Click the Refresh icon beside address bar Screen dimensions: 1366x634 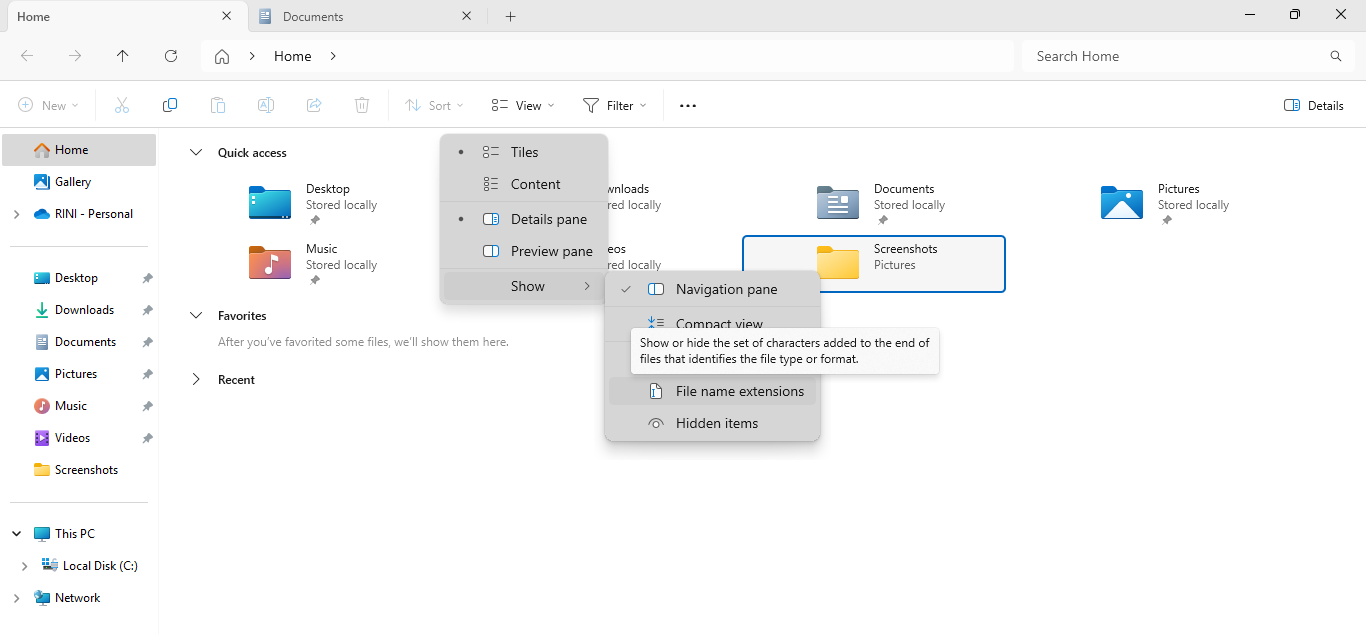[171, 56]
